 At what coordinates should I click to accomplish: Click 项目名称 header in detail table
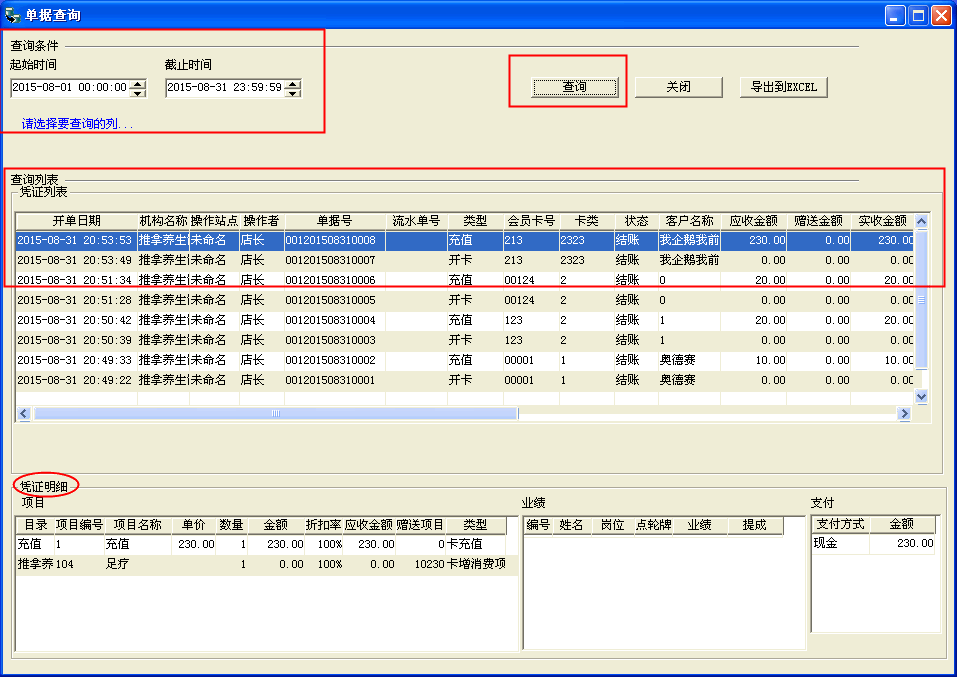tap(137, 525)
